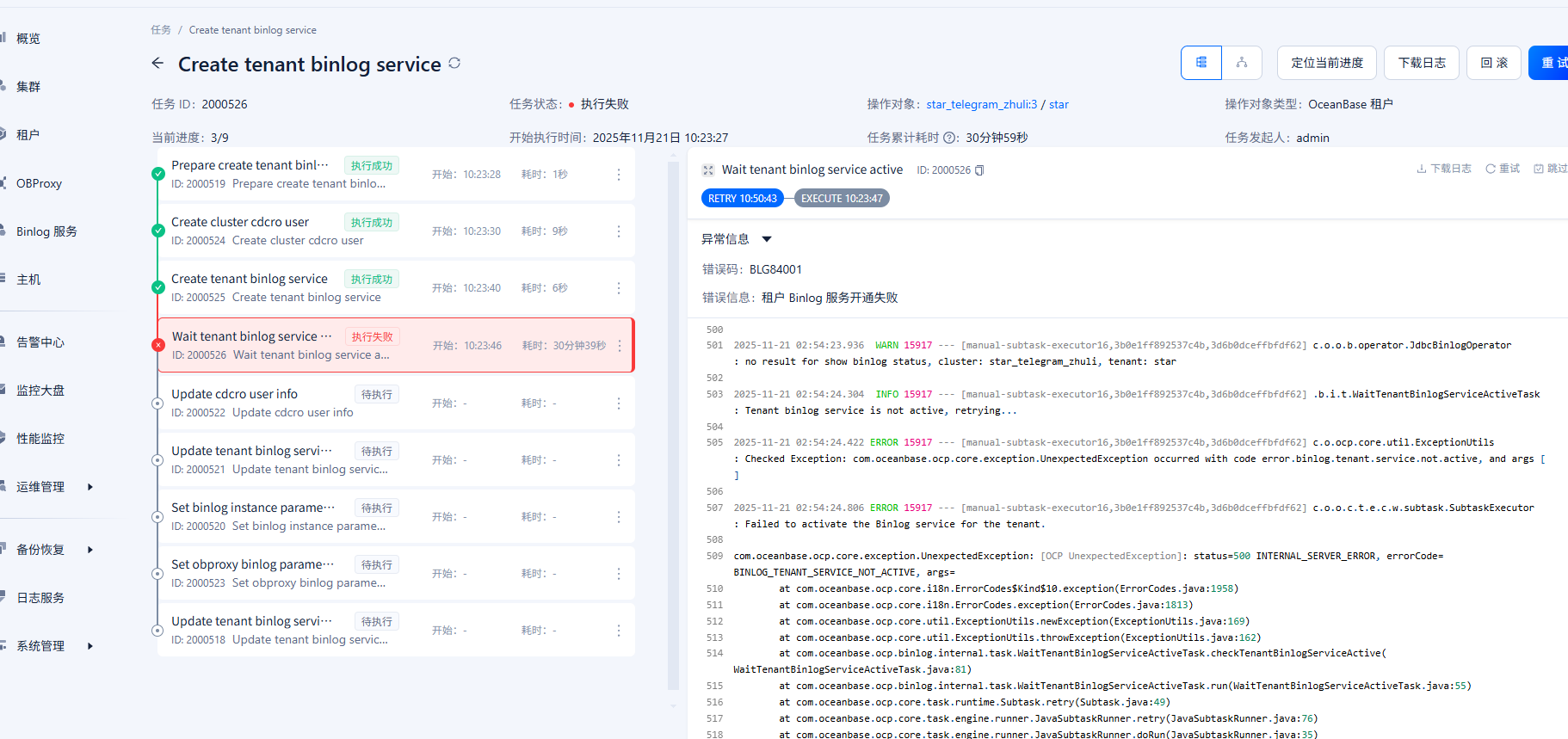This screenshot has height=739, width=1568.
Task: Switch to the list view layout
Action: [1201, 63]
